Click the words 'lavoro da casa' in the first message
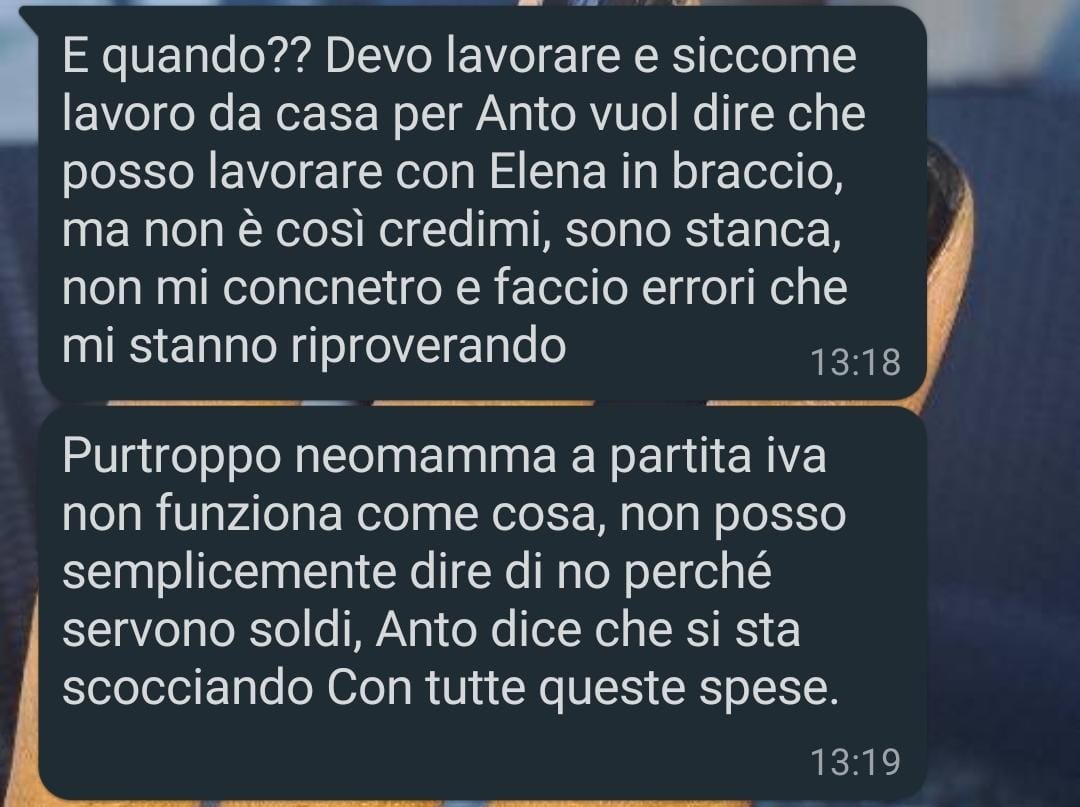The width and height of the screenshot is (1080, 807). [x=220, y=114]
